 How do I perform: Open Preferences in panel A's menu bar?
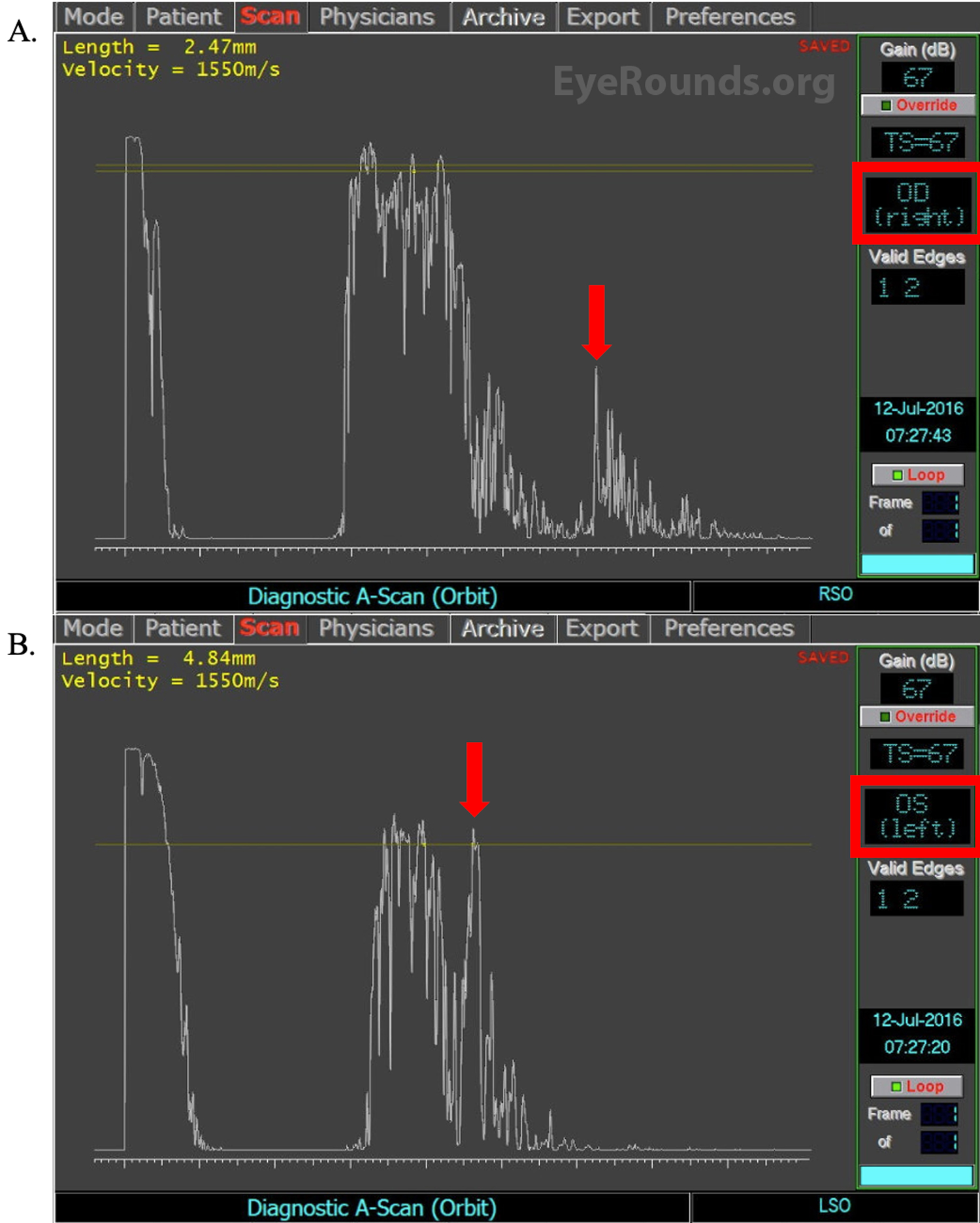point(730,17)
